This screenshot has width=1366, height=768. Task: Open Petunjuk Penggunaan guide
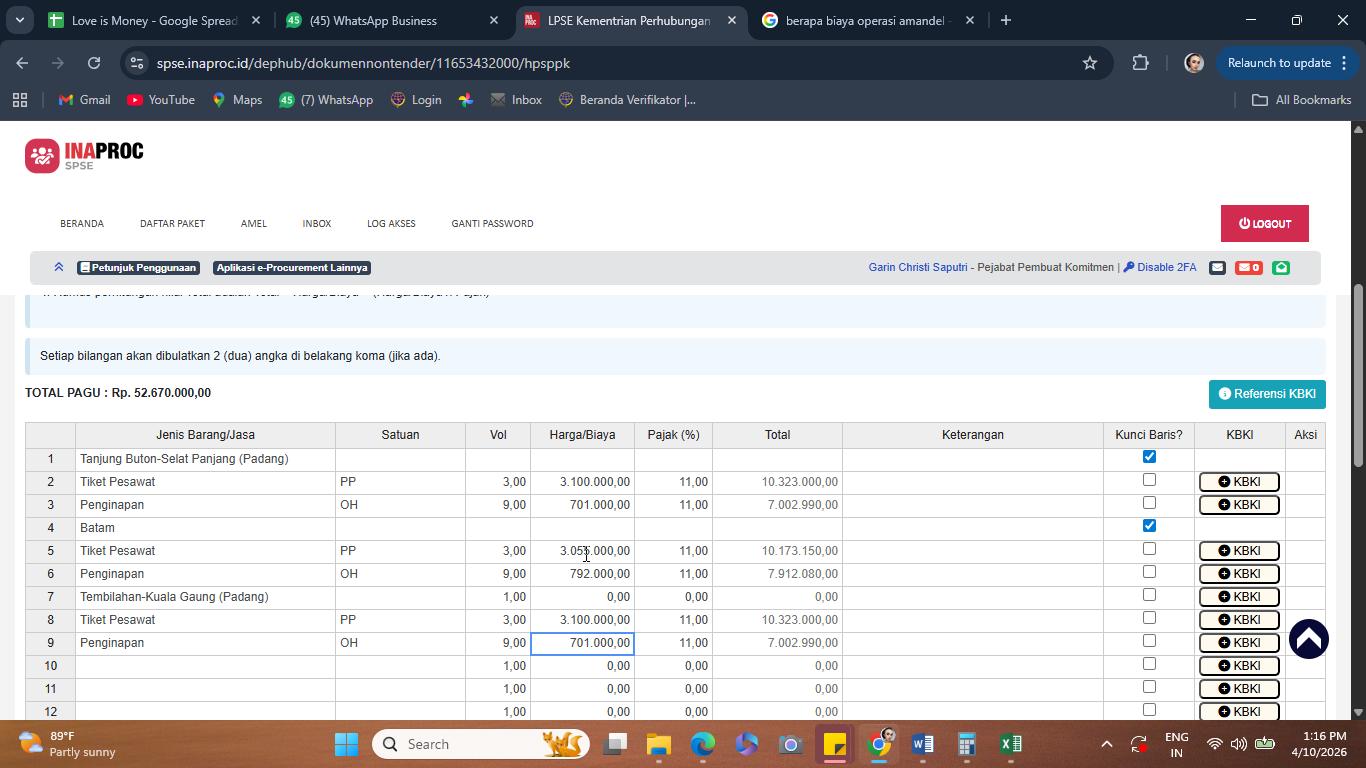coord(138,268)
